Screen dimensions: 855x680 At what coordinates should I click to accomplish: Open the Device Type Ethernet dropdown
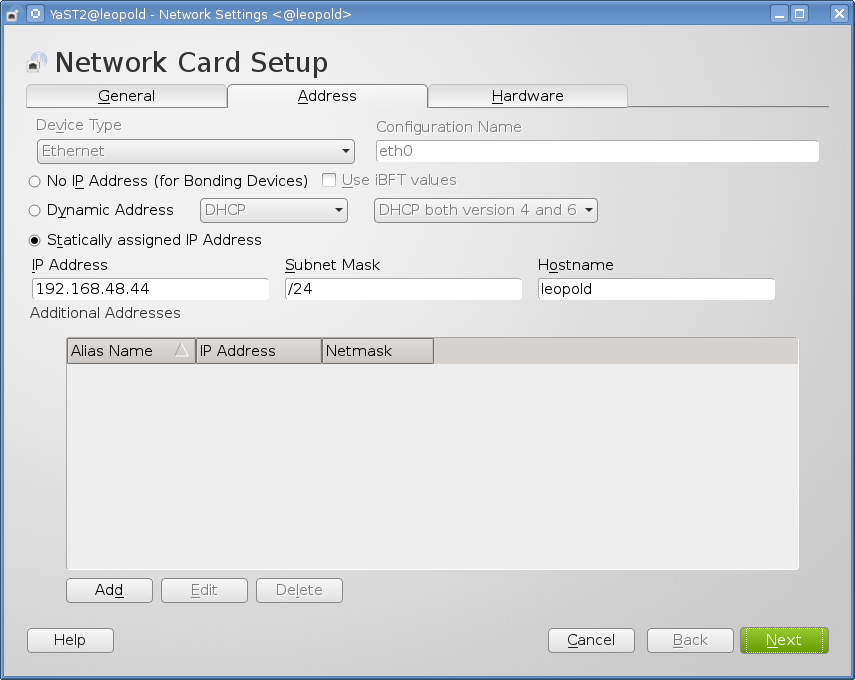point(195,151)
